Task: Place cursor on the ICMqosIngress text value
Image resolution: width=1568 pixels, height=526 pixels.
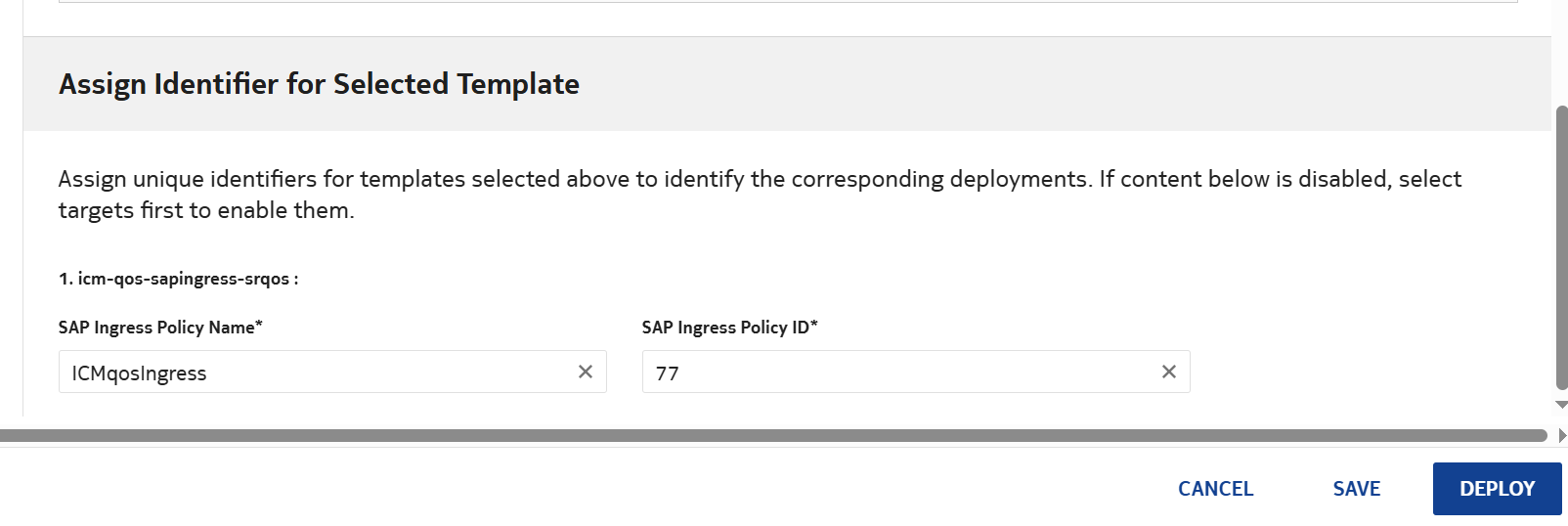Action: 139,373
